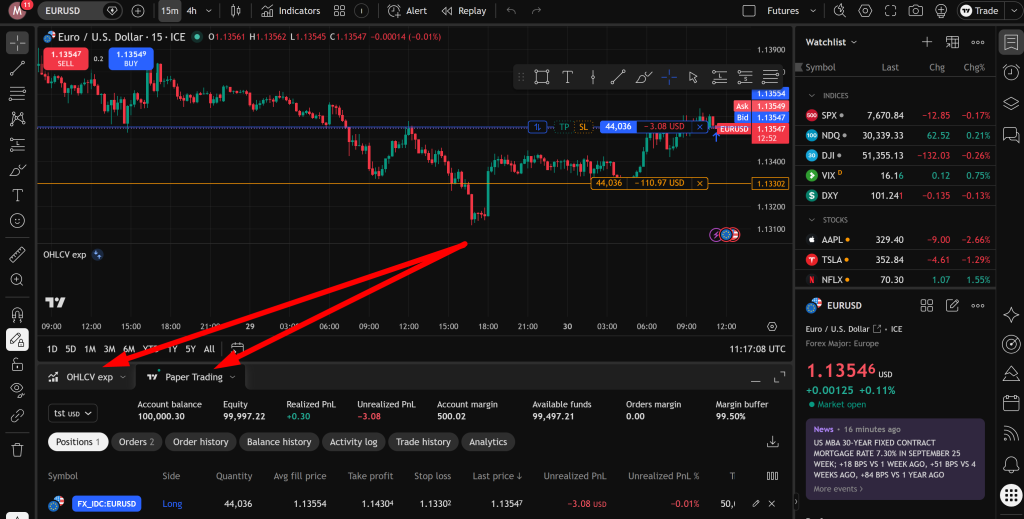Viewport: 1024px width, 519px height.
Task: Open the tst USD account dropdown
Action: (x=72, y=413)
